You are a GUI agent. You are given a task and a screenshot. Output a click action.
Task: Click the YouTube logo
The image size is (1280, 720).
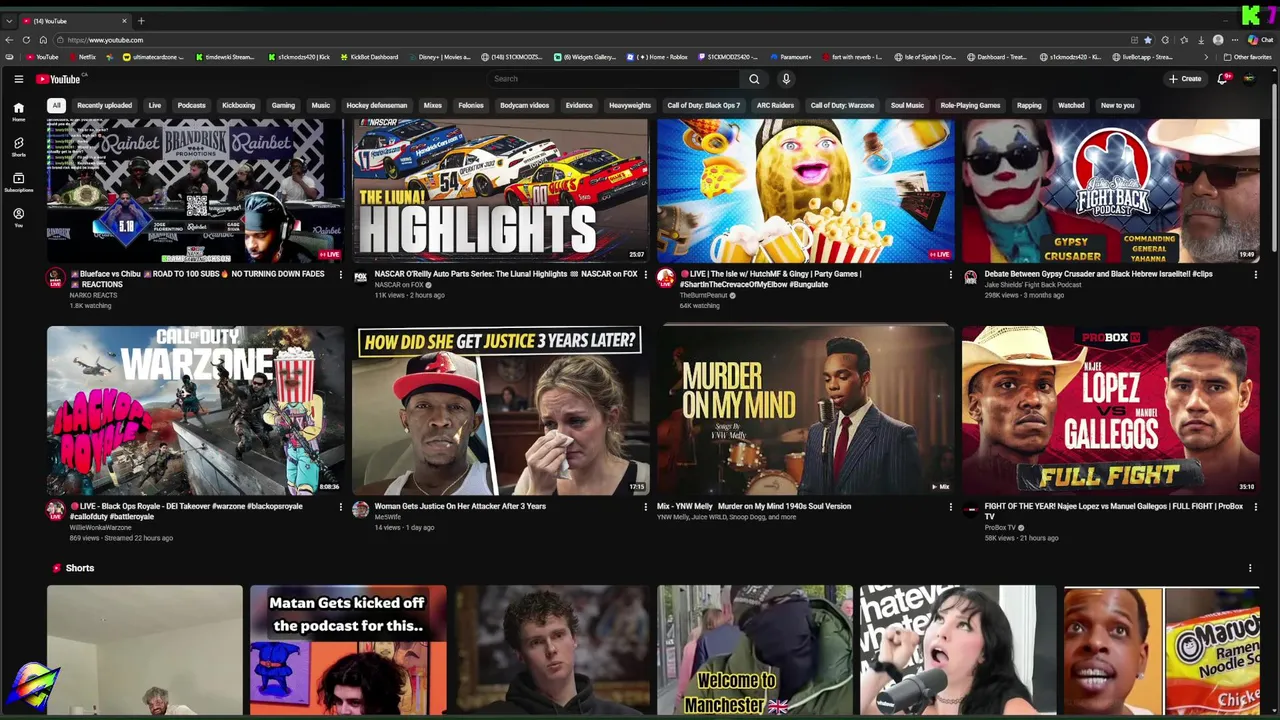(x=58, y=79)
